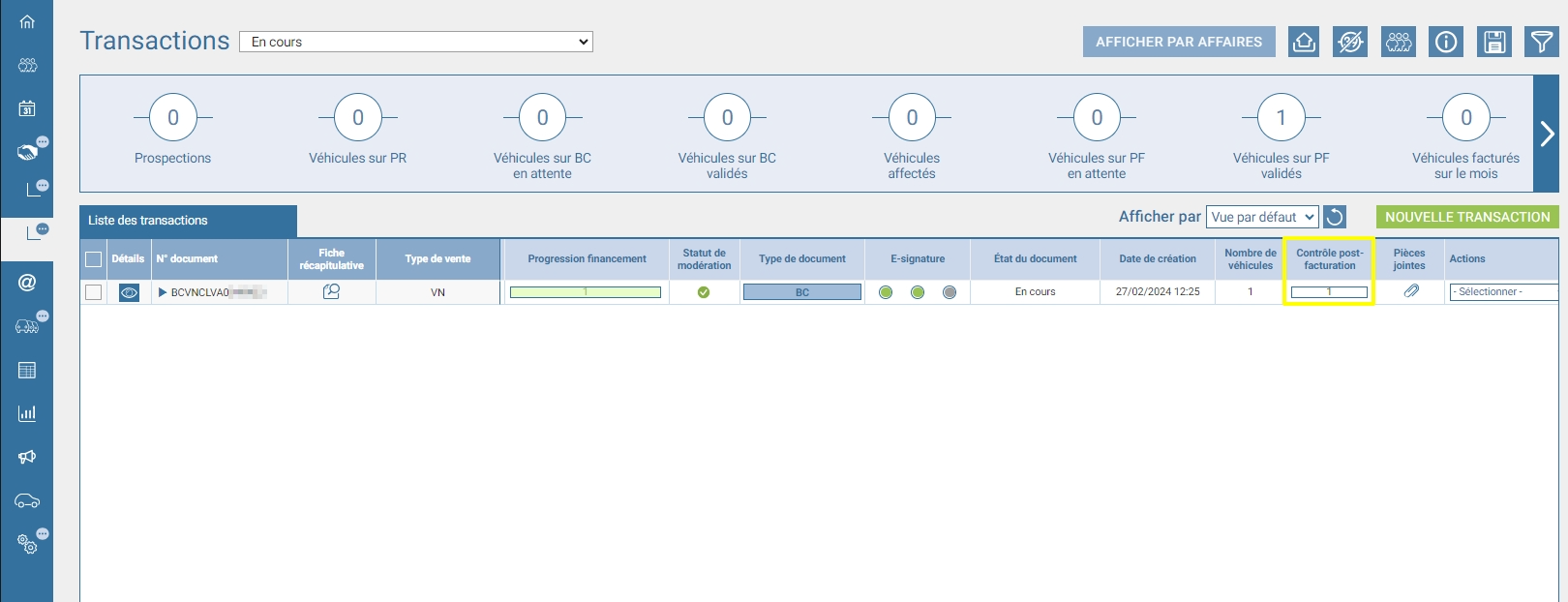Click Véhicules affectés counter
The height and width of the screenshot is (602, 1568).
coord(912,137)
